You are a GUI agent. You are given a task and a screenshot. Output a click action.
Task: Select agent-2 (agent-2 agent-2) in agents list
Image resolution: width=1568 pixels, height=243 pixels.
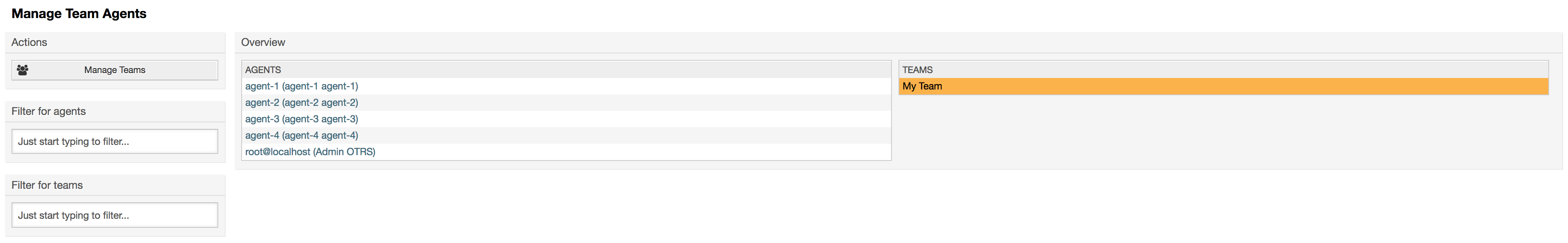(301, 103)
